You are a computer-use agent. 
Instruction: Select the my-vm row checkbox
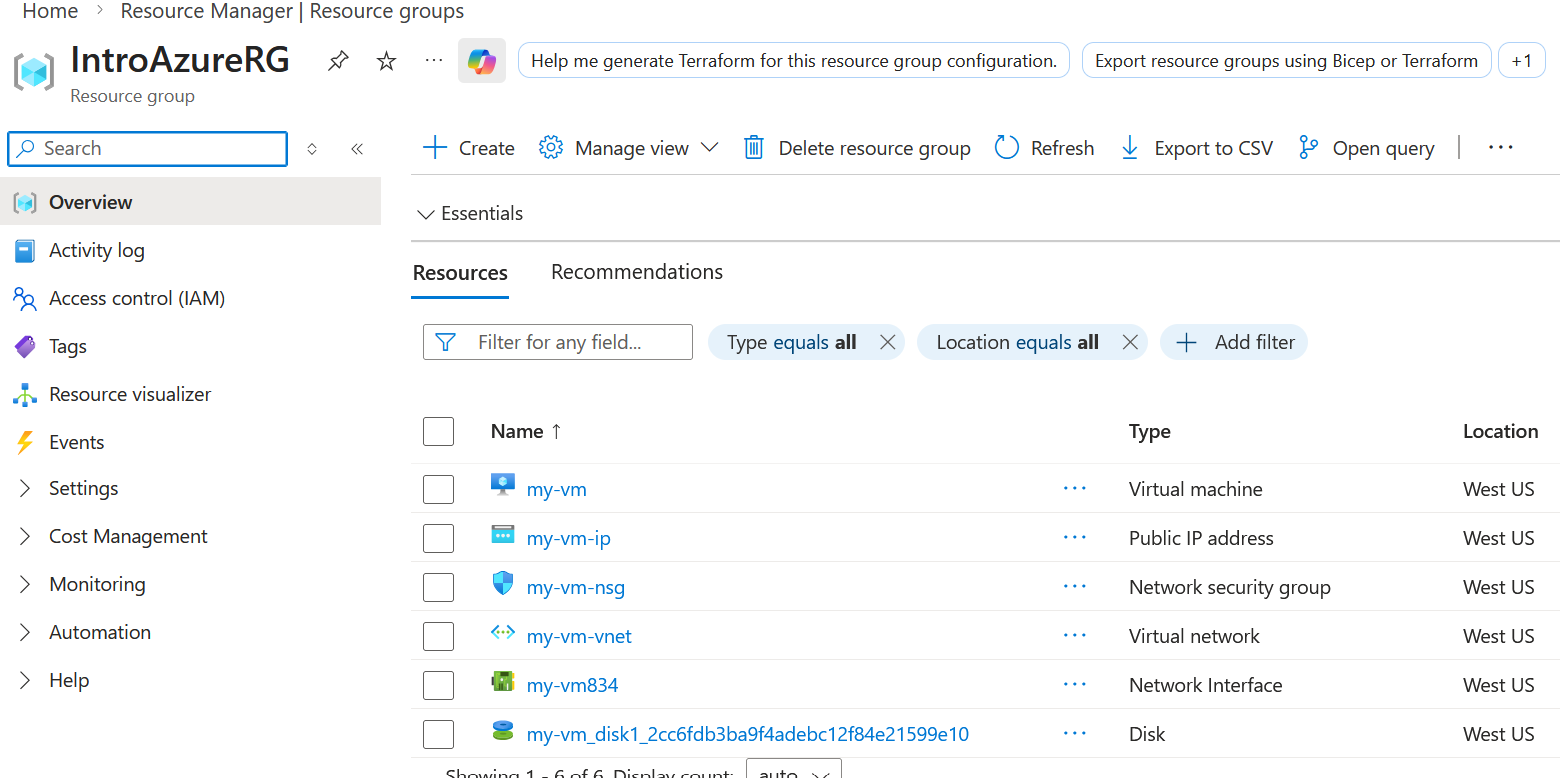click(x=438, y=489)
